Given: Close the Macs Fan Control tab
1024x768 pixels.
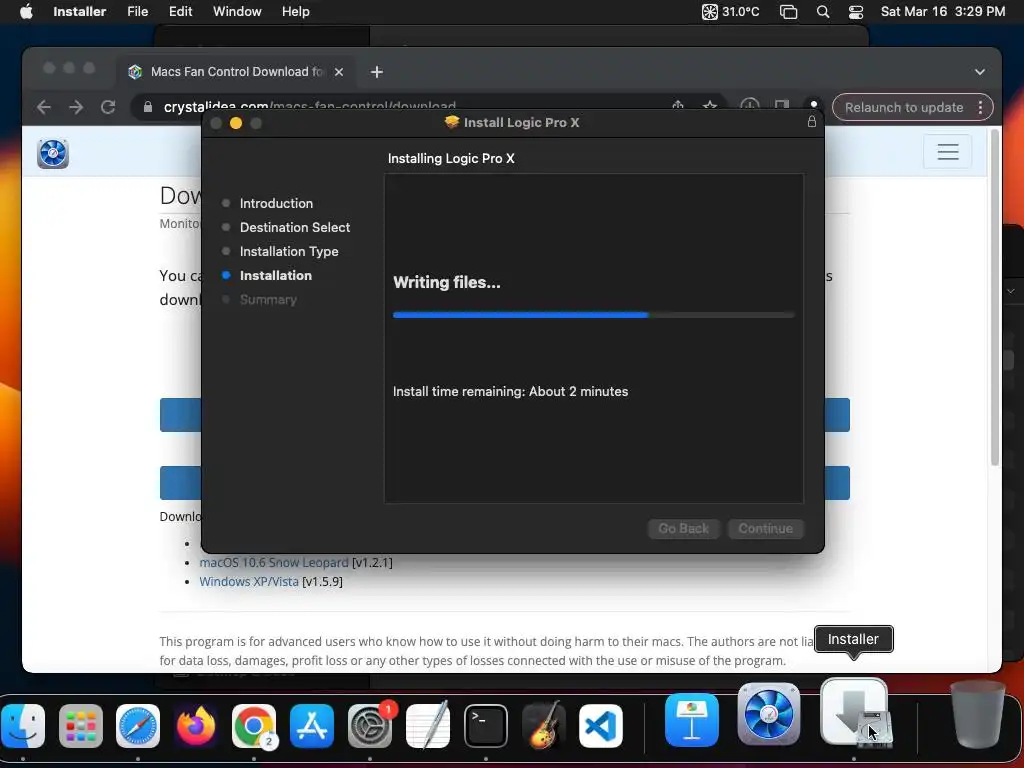Looking at the screenshot, I should [339, 72].
